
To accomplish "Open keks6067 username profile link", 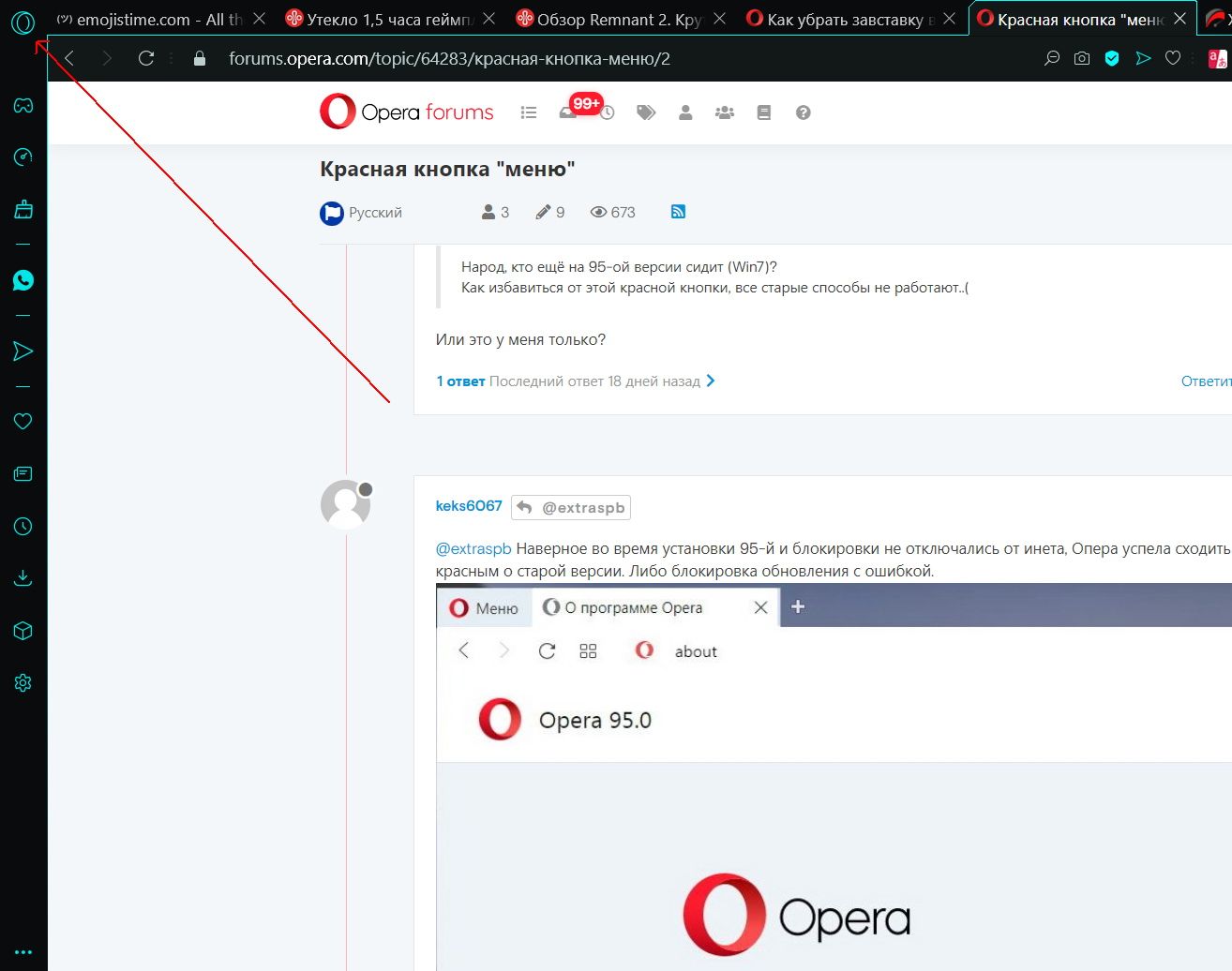I will click(x=469, y=506).
